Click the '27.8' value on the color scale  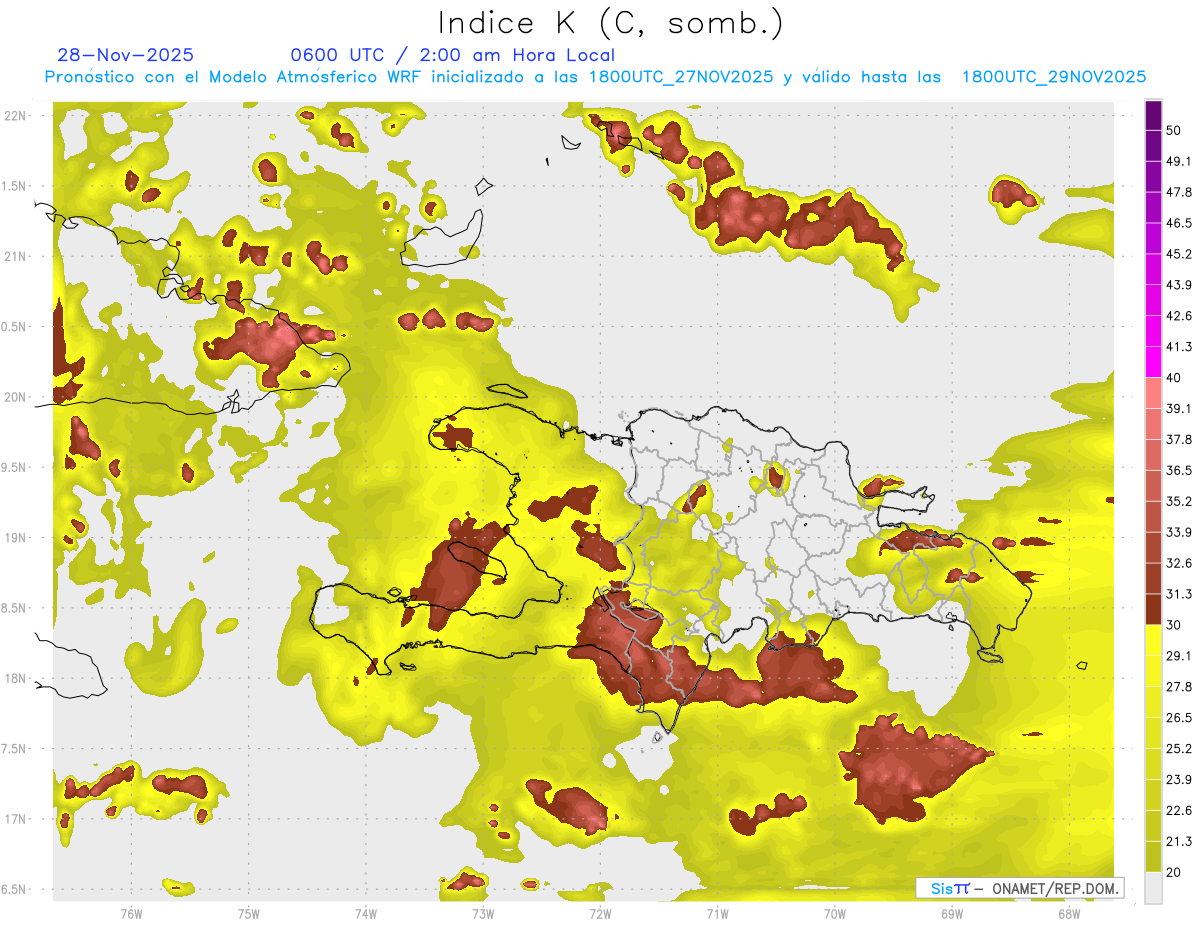pos(1178,686)
